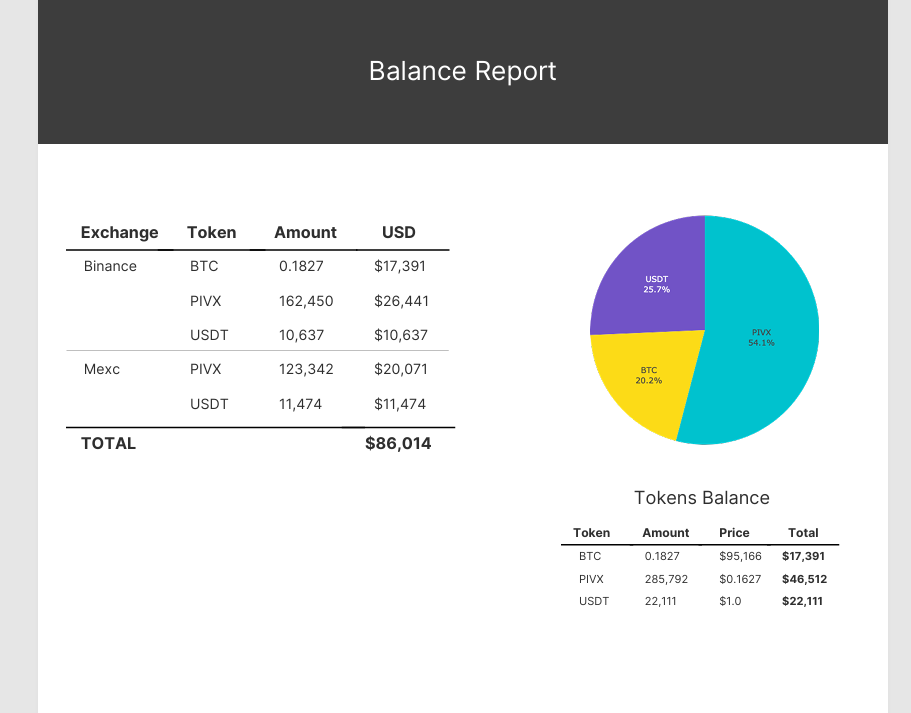This screenshot has height=713, width=911.
Task: Click the $95,166 BTC price
Action: [740, 556]
